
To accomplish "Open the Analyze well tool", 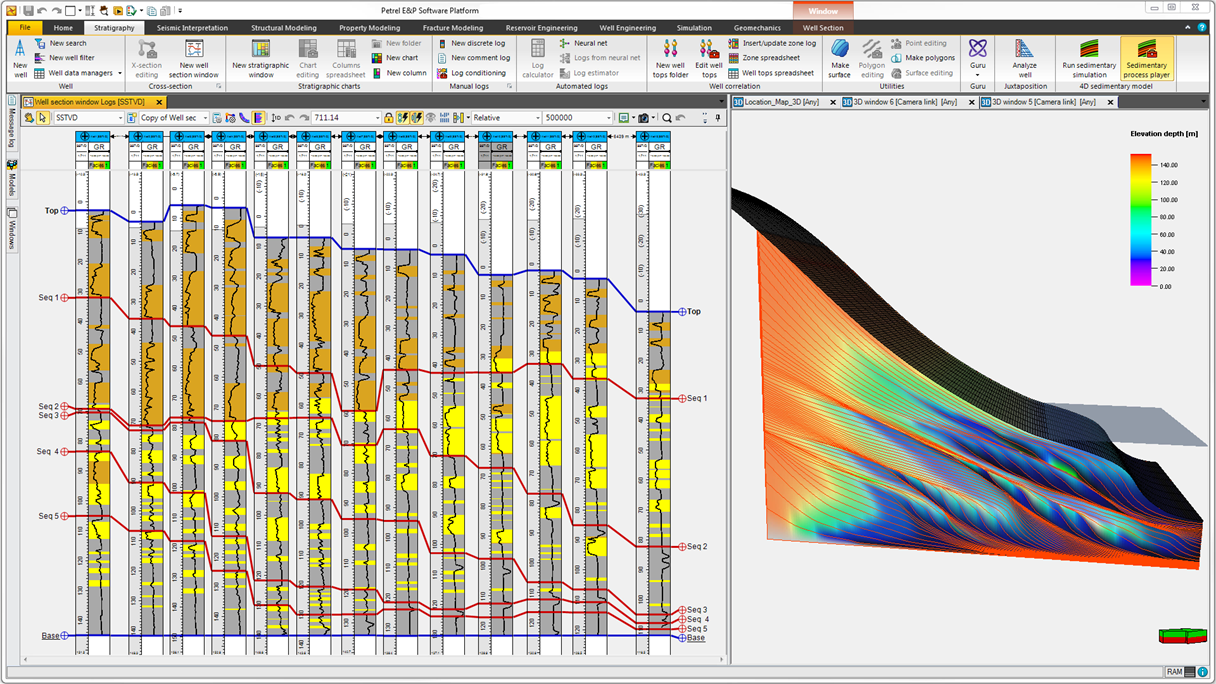I will [x=1024, y=58].
